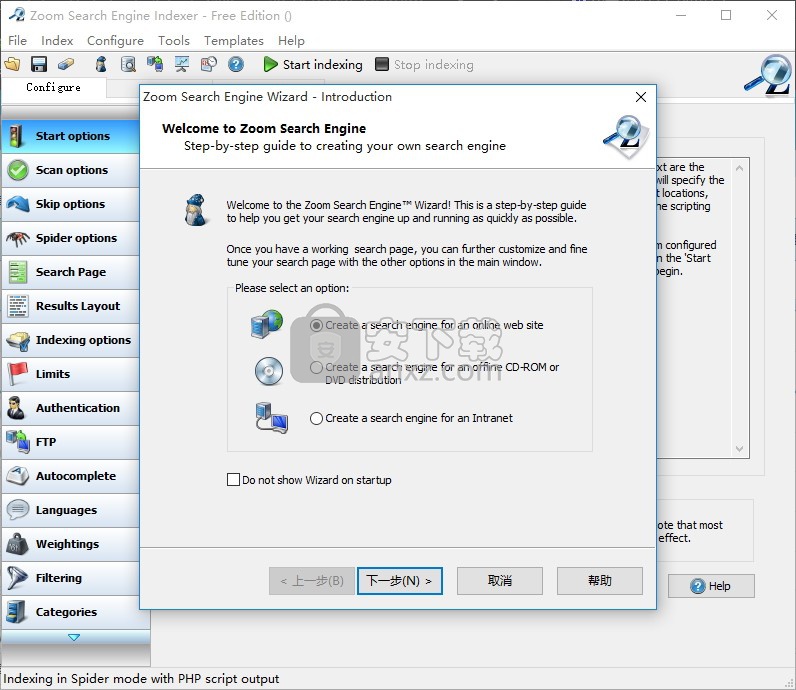Open Scan options in the sidebar
Viewport: 796px width, 690px height.
[x=71, y=170]
